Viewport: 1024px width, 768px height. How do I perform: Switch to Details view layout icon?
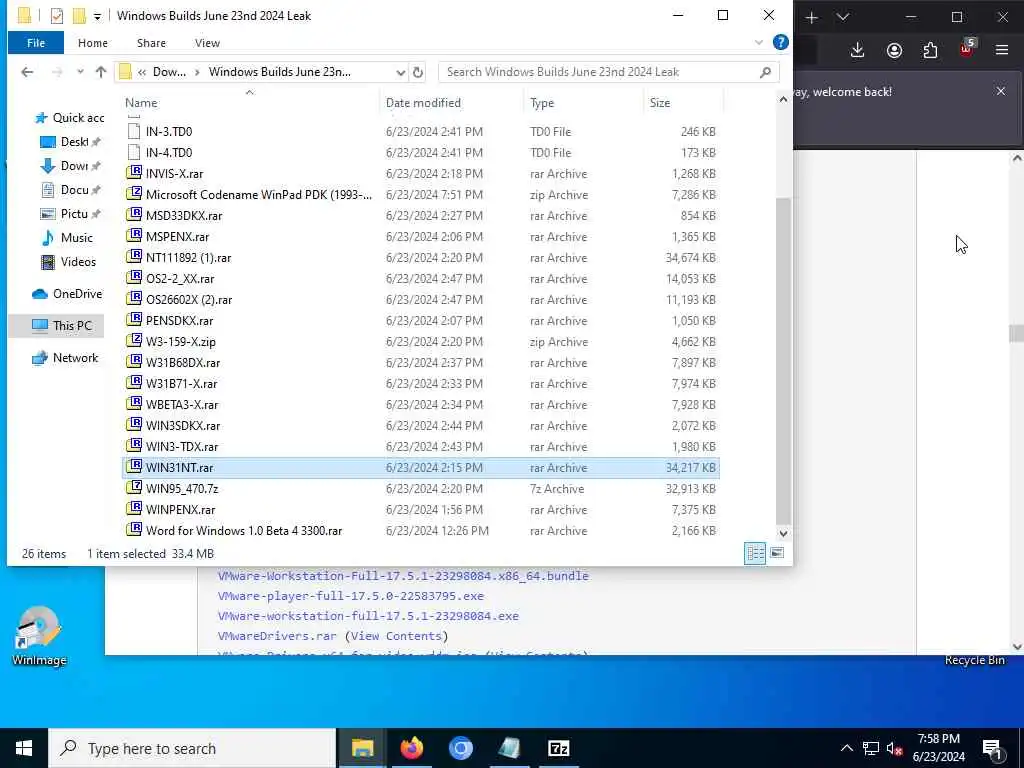(x=756, y=553)
